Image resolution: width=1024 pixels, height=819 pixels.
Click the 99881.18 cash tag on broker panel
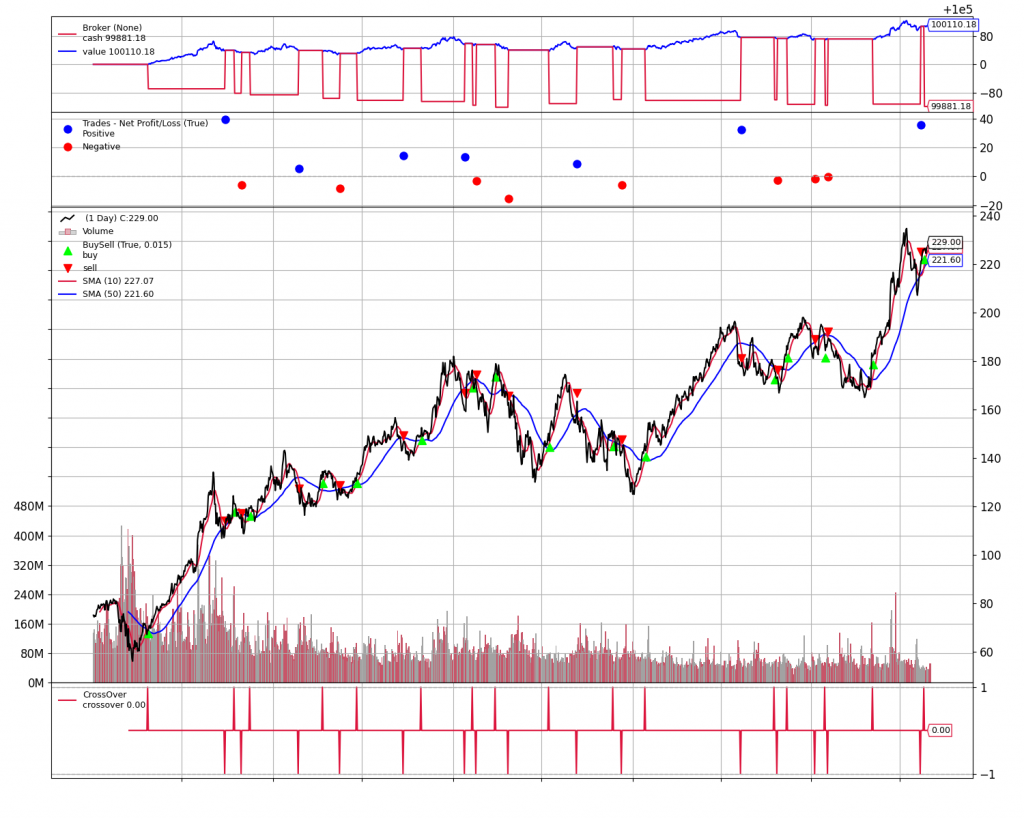tap(950, 106)
